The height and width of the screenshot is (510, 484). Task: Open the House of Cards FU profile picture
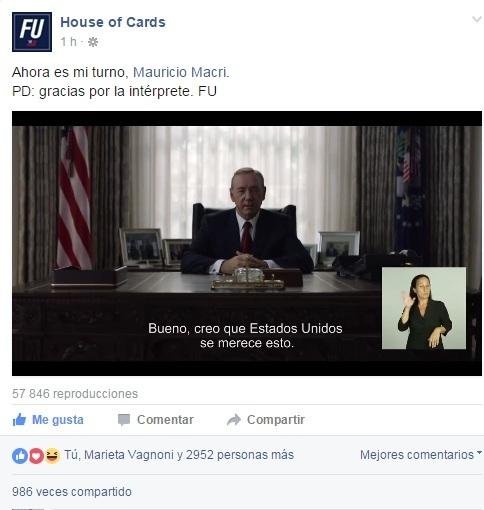pos(32,32)
